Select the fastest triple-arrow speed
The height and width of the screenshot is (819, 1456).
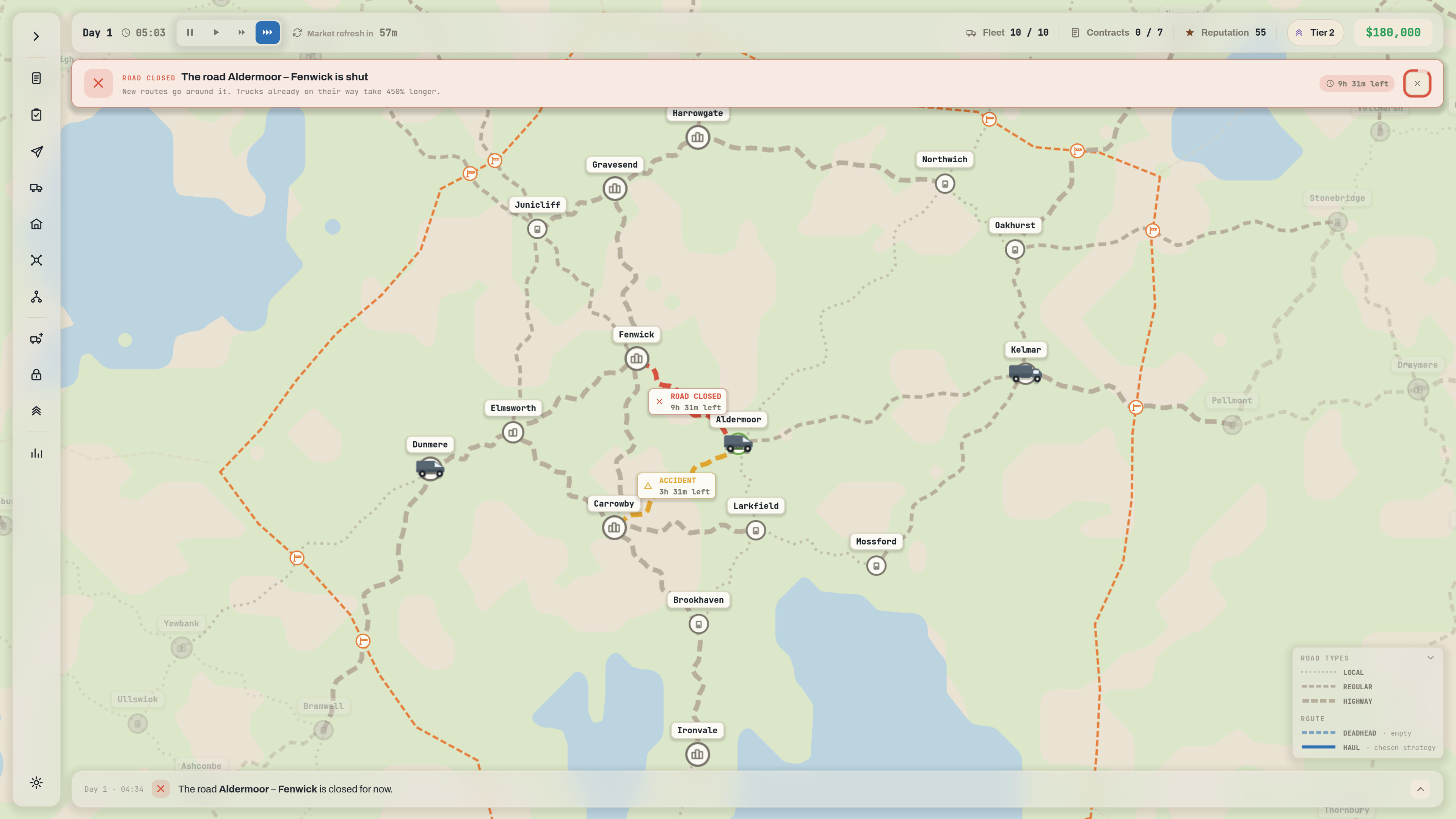coord(267,33)
